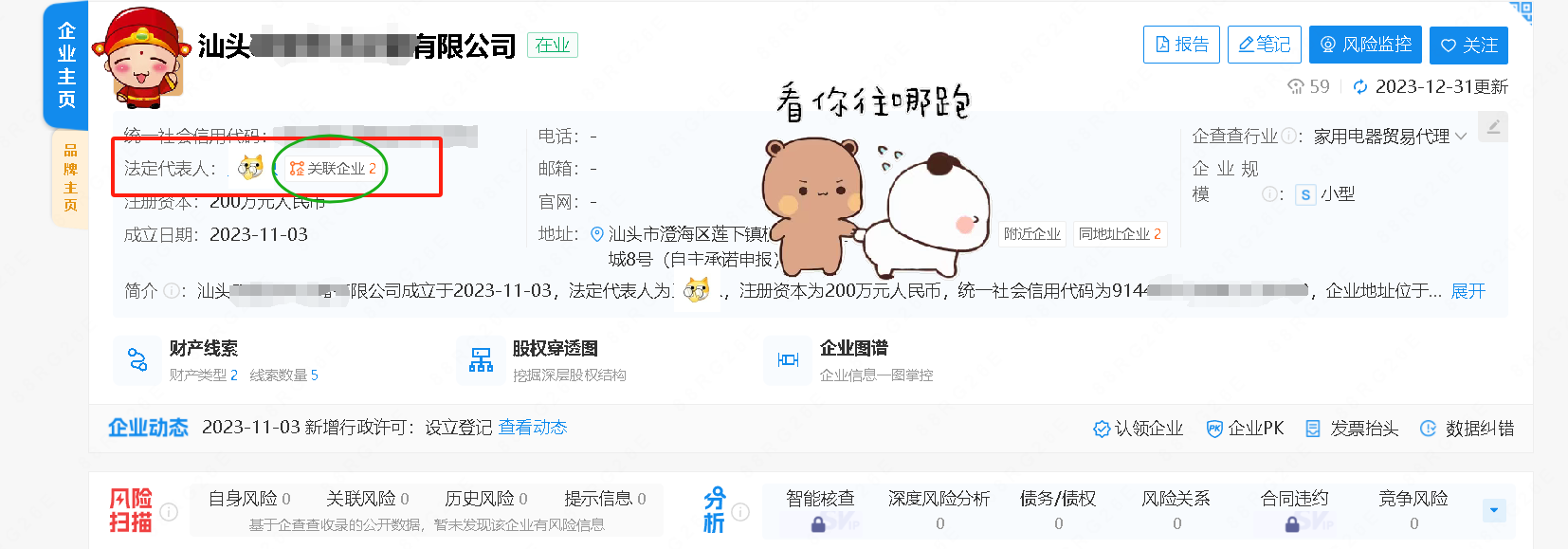Click info icon beside 分析 label
The image size is (1568, 549).
[x=740, y=512]
